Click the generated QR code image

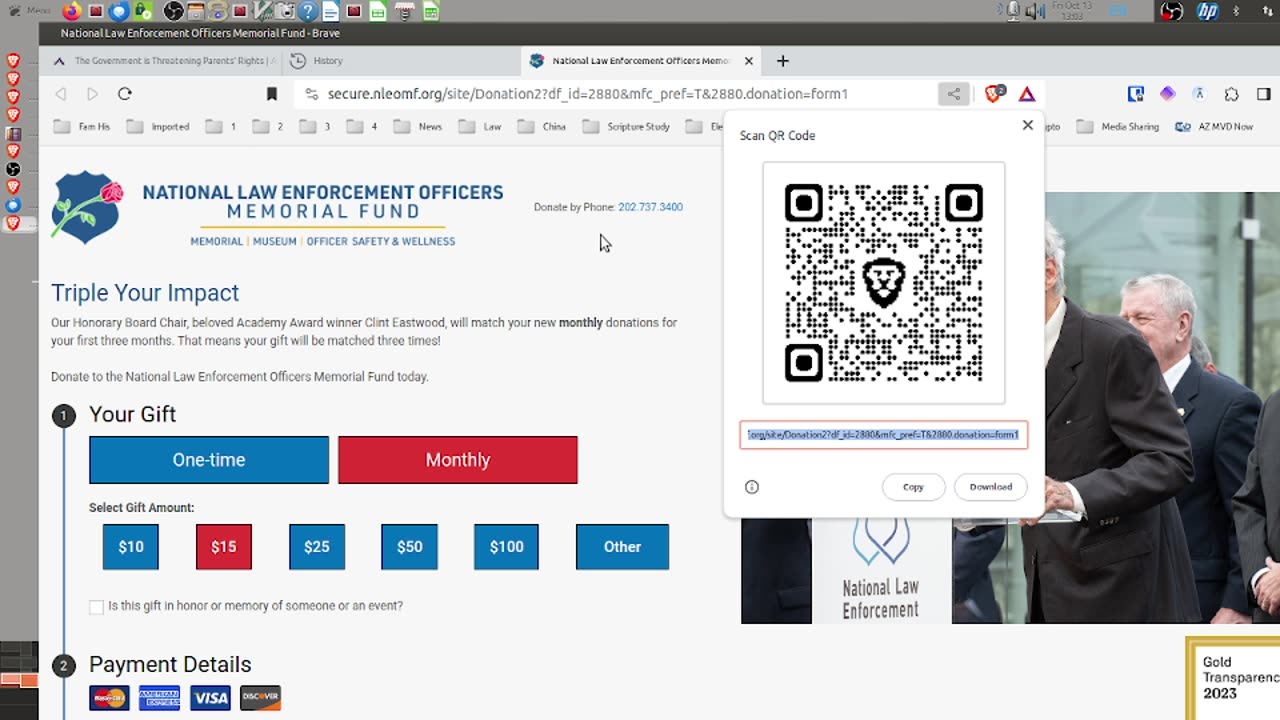point(884,283)
